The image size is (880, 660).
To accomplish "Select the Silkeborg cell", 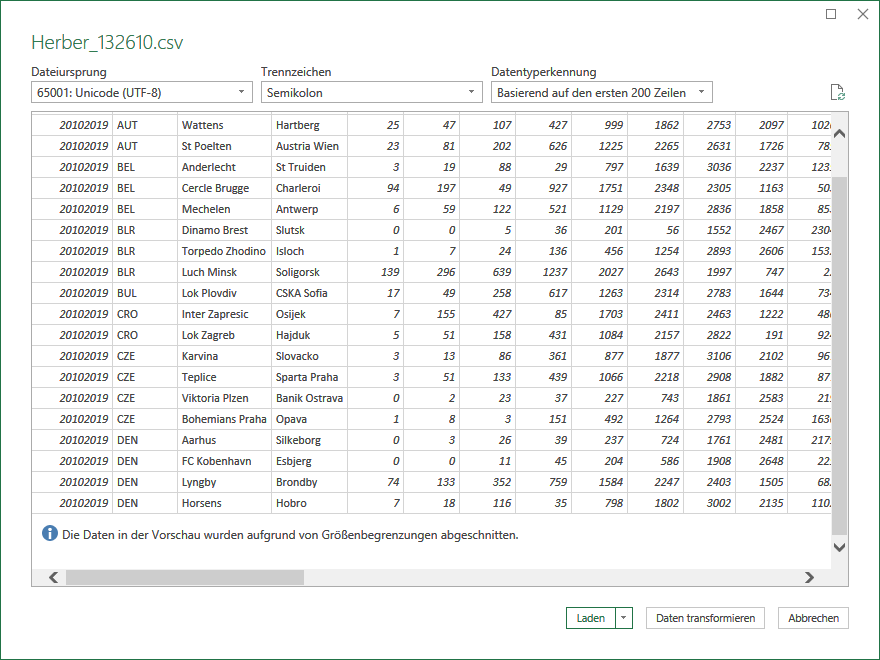I will [x=309, y=441].
